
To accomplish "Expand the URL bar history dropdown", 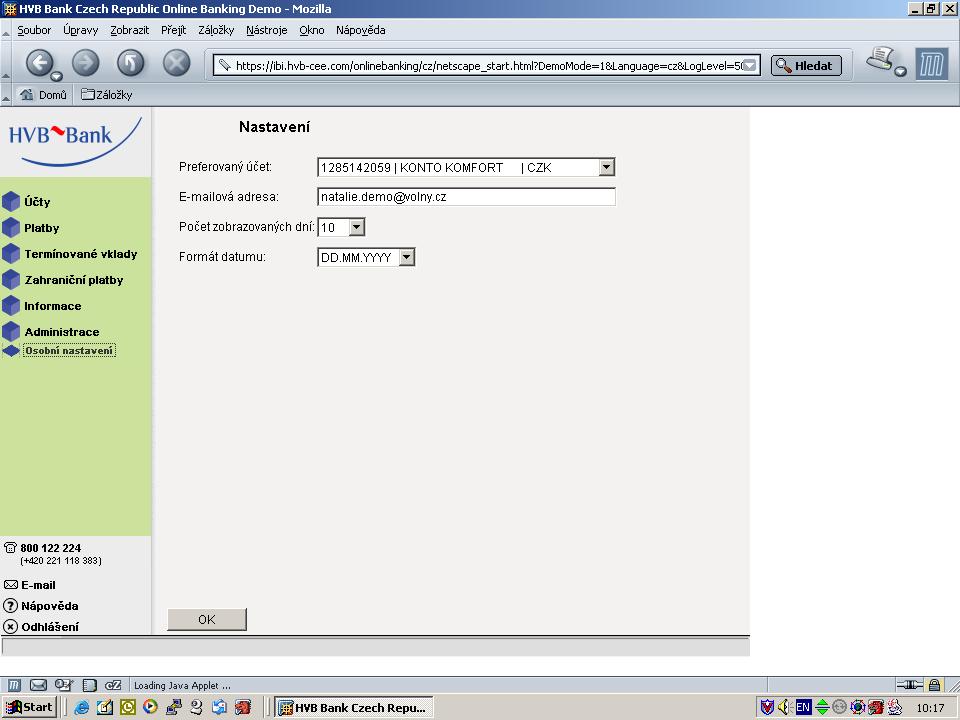I will [750, 66].
